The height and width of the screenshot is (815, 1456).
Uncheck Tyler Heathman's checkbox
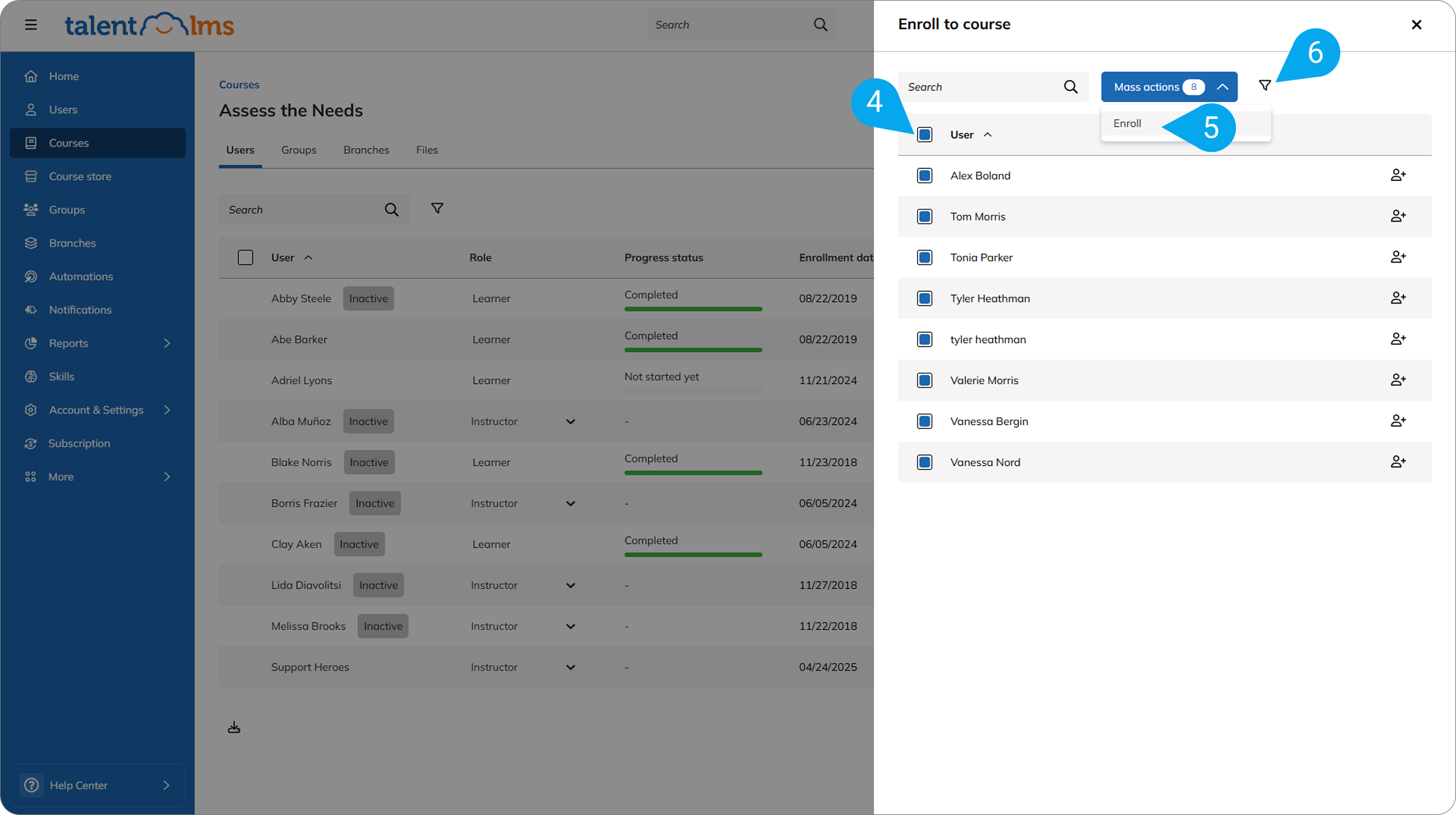point(925,298)
